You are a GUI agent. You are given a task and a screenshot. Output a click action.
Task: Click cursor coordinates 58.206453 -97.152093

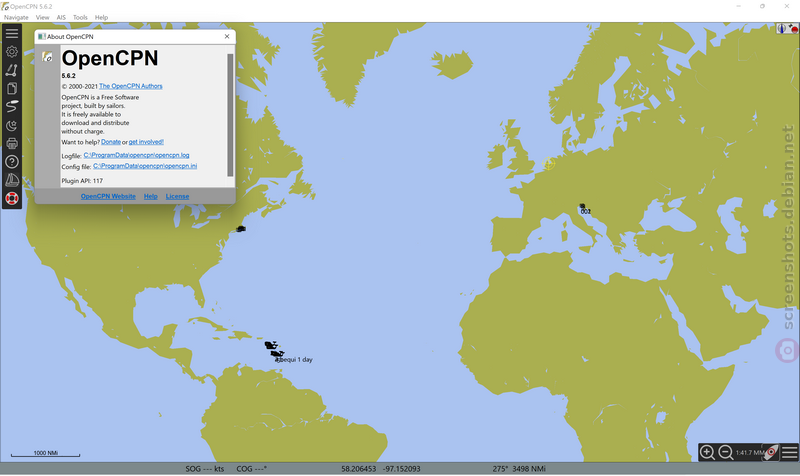pyautogui.click(x=381, y=469)
